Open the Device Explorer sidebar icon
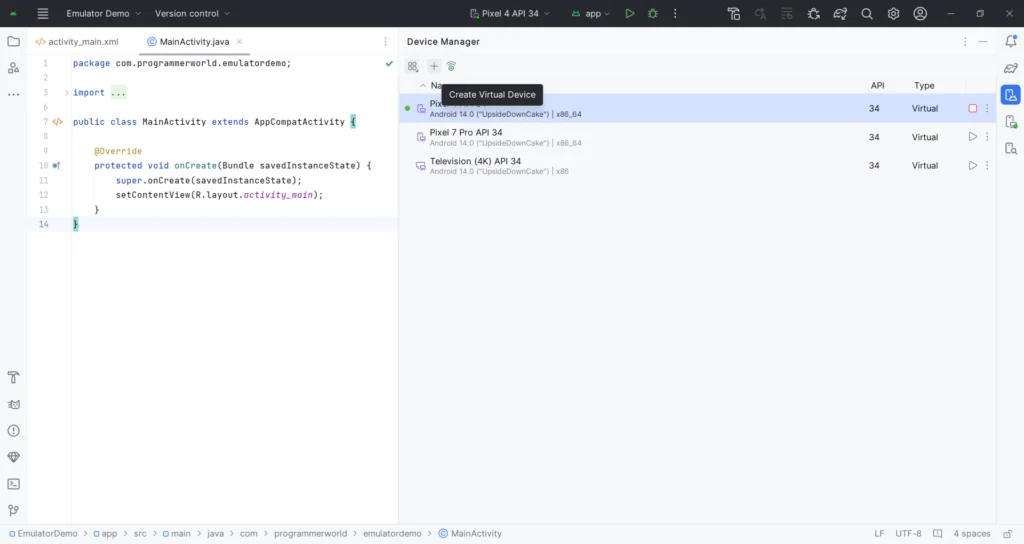 [1011, 149]
